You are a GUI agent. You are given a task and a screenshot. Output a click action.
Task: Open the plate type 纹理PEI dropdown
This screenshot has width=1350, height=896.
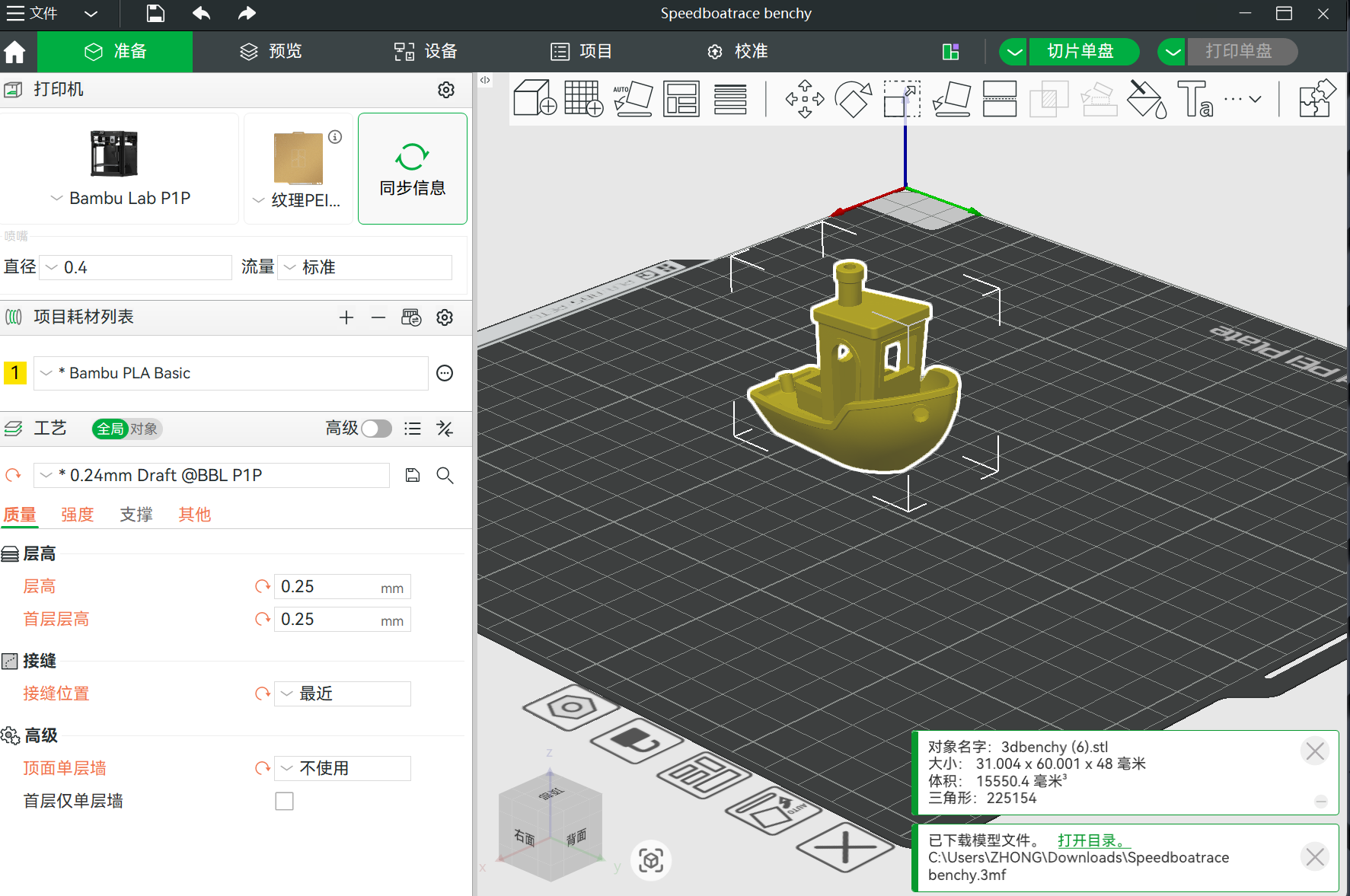tap(296, 199)
